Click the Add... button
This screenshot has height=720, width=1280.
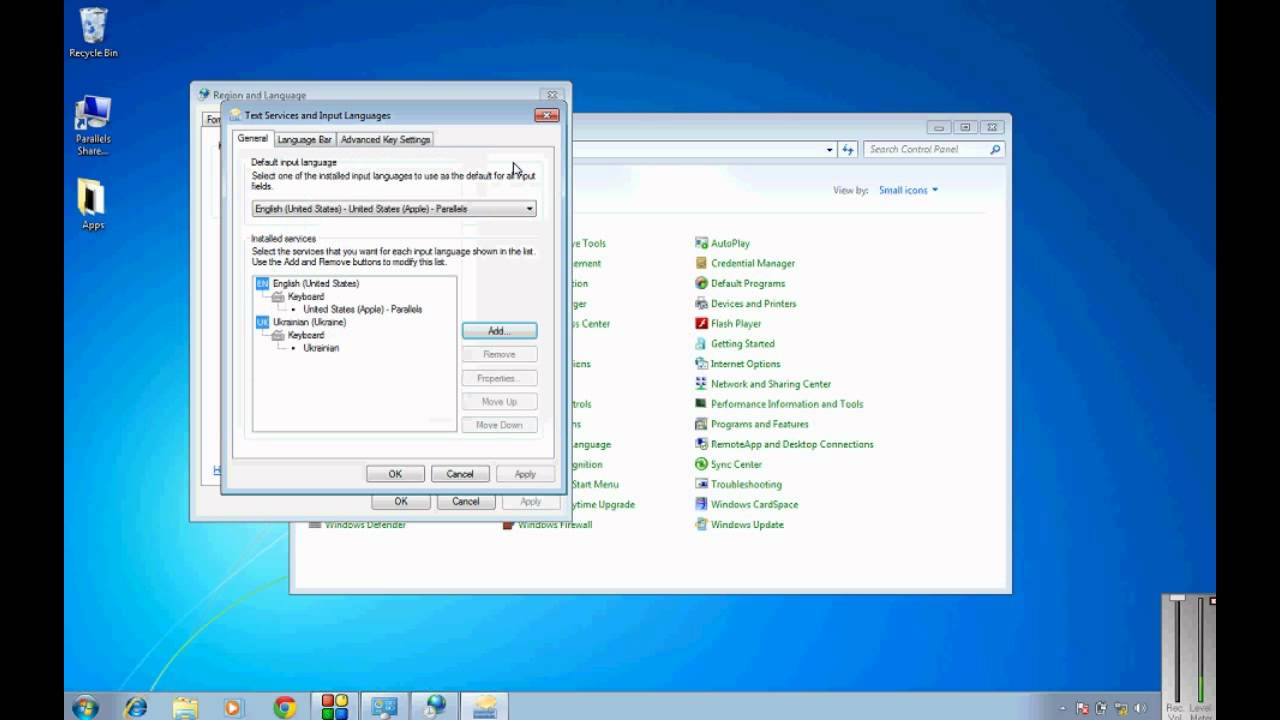pos(499,330)
